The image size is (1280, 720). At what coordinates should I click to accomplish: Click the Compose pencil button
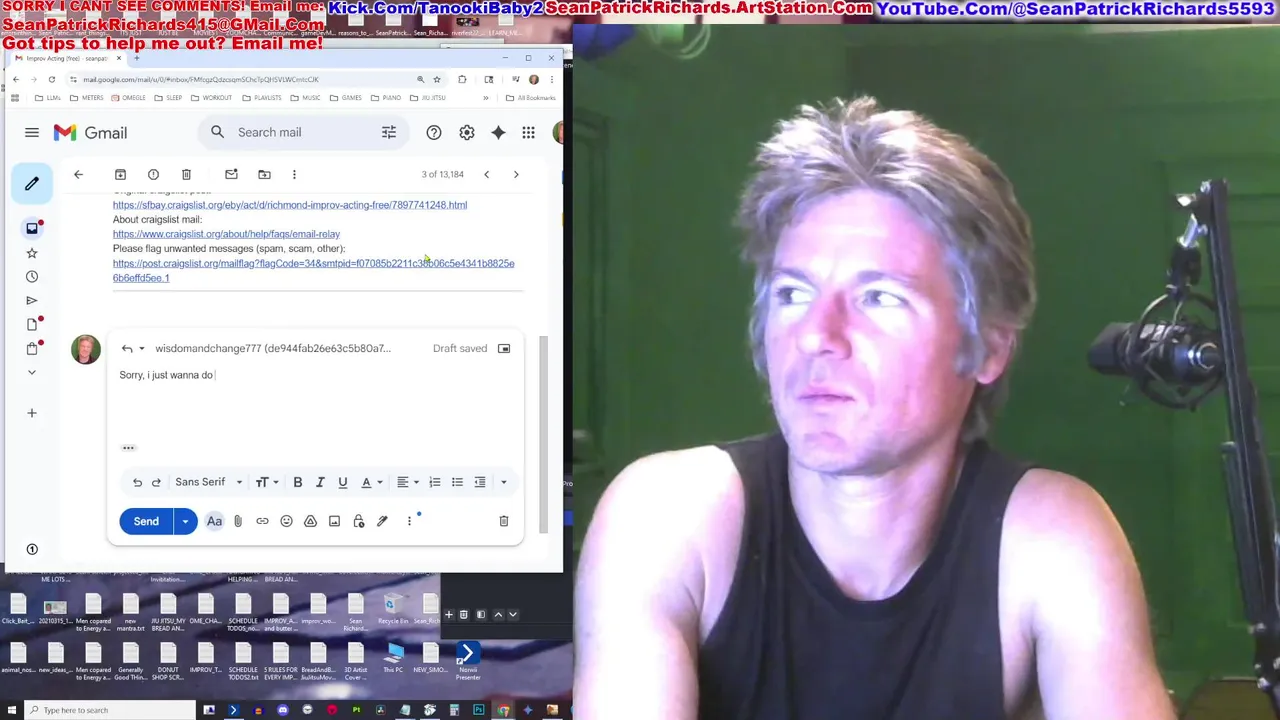click(x=32, y=183)
